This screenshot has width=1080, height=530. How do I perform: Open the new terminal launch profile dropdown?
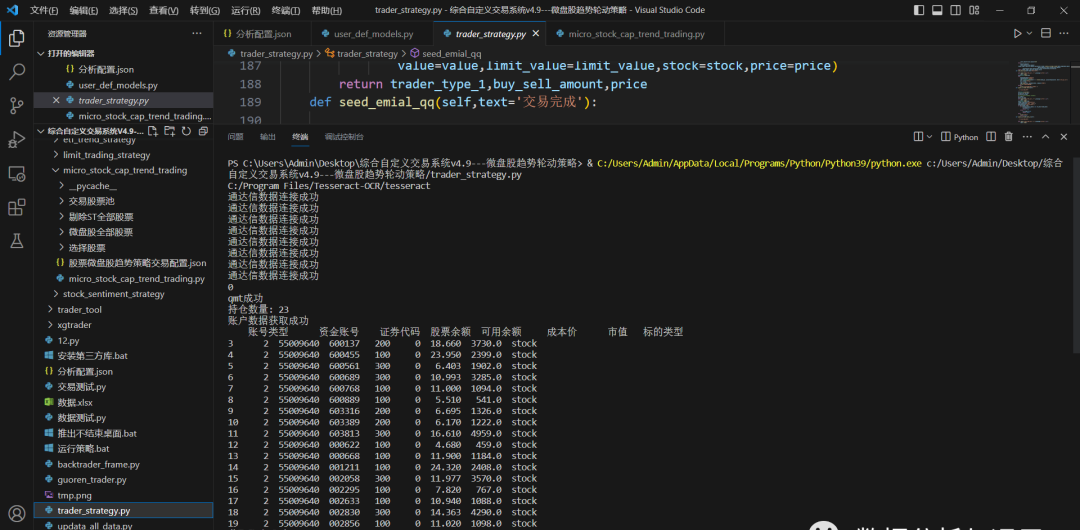(929, 136)
